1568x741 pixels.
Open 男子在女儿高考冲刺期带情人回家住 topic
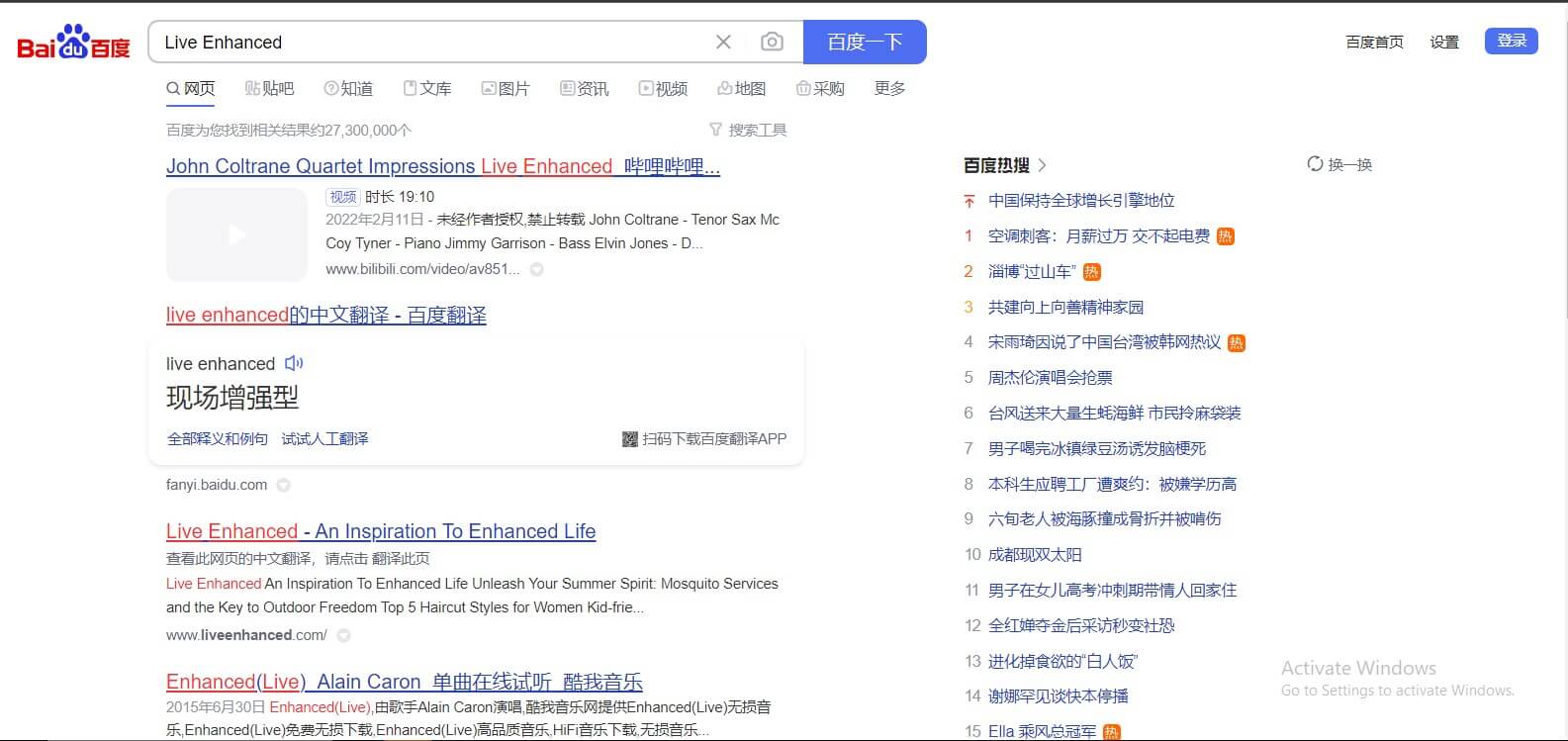[1113, 590]
